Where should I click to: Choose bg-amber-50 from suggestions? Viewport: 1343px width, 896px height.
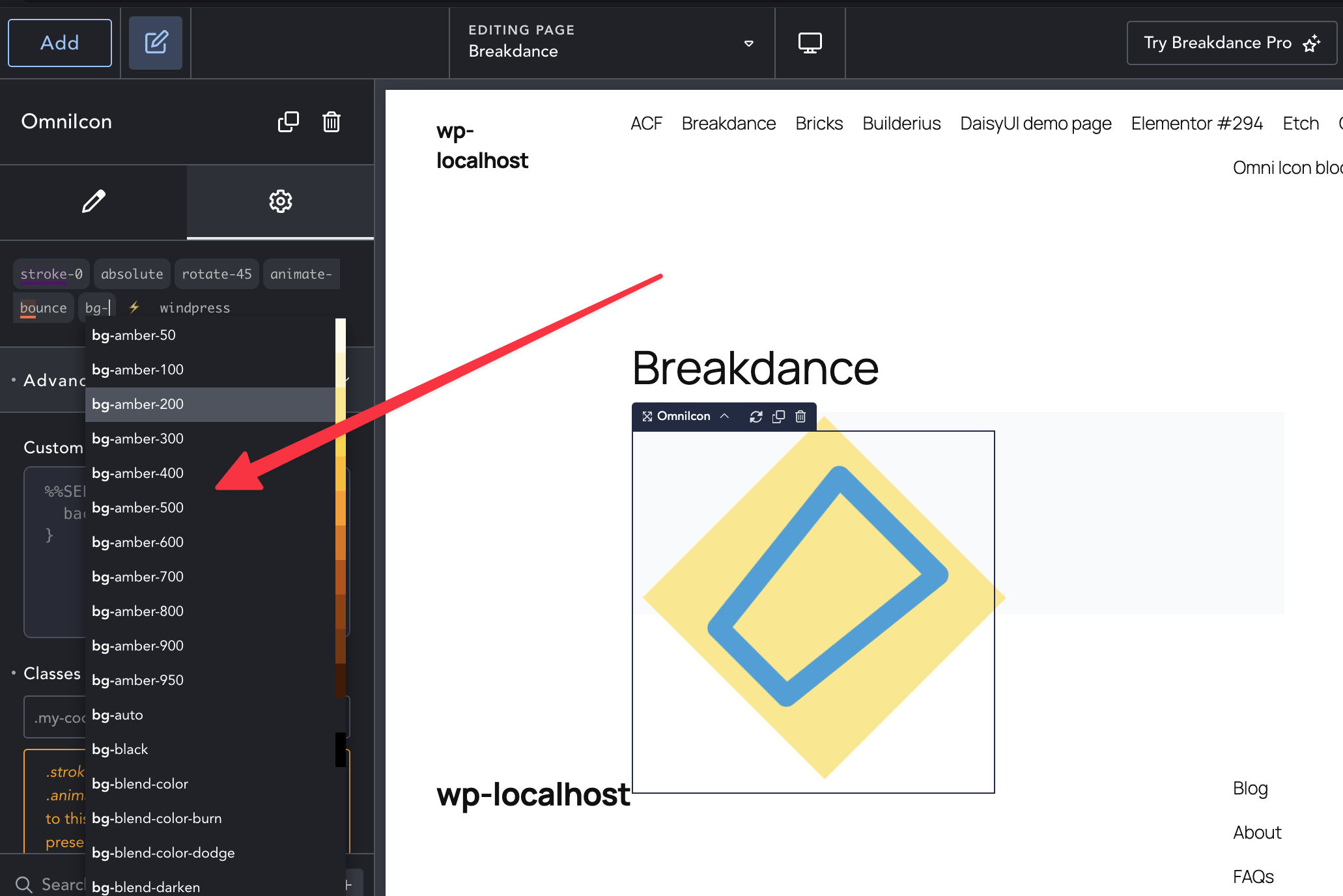(210, 335)
